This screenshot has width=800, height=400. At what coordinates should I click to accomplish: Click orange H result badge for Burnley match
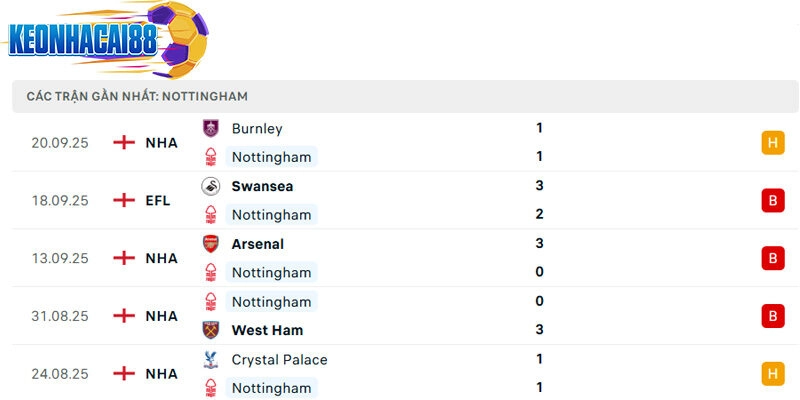click(x=772, y=143)
